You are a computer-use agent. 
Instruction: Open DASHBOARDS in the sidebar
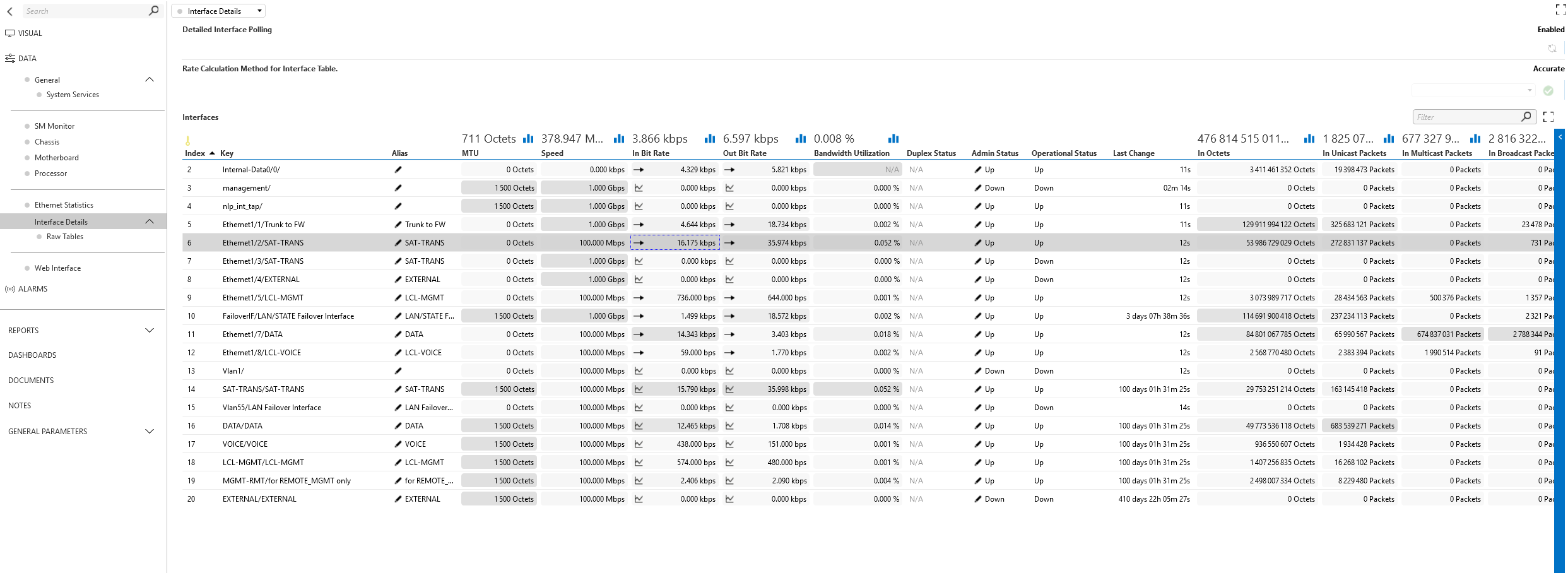click(x=32, y=355)
